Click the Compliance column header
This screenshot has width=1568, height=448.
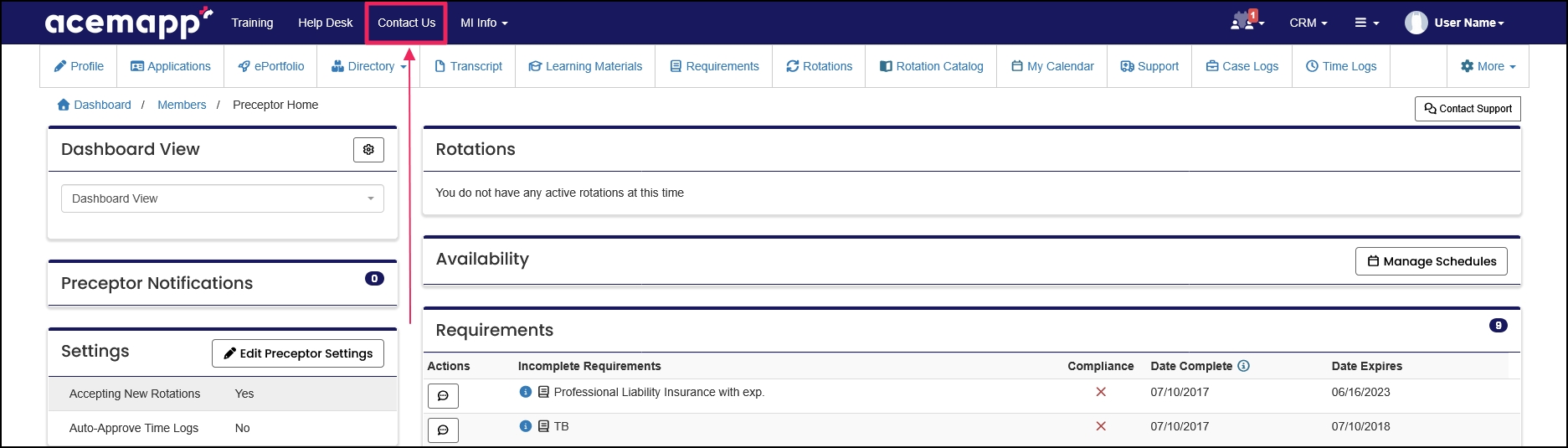point(1100,366)
